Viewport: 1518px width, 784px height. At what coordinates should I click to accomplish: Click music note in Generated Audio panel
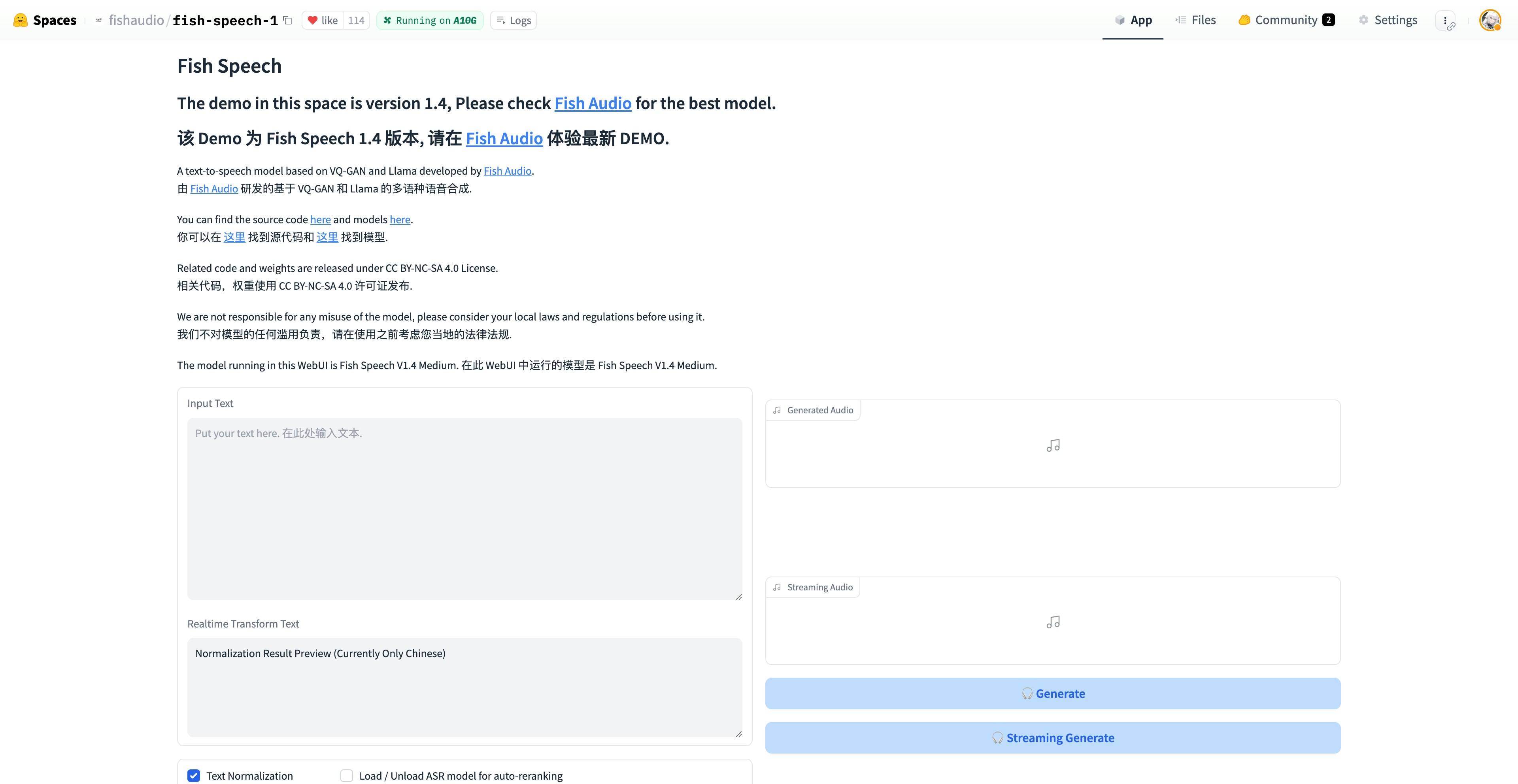click(1053, 445)
